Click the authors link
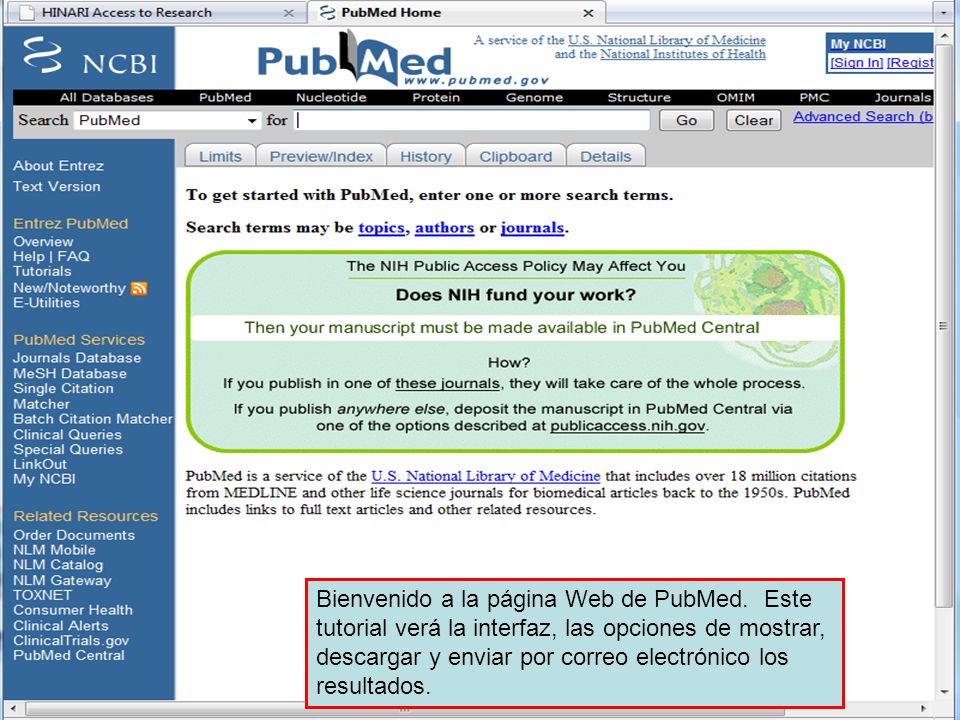 coord(444,228)
